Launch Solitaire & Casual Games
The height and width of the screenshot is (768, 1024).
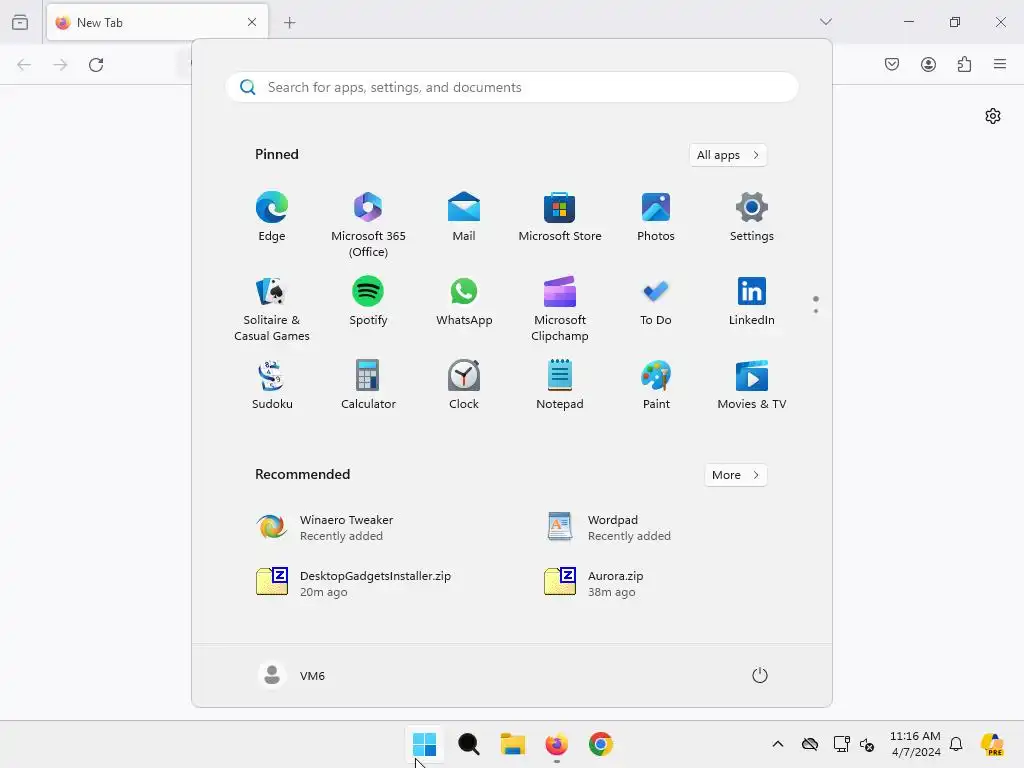point(272,309)
